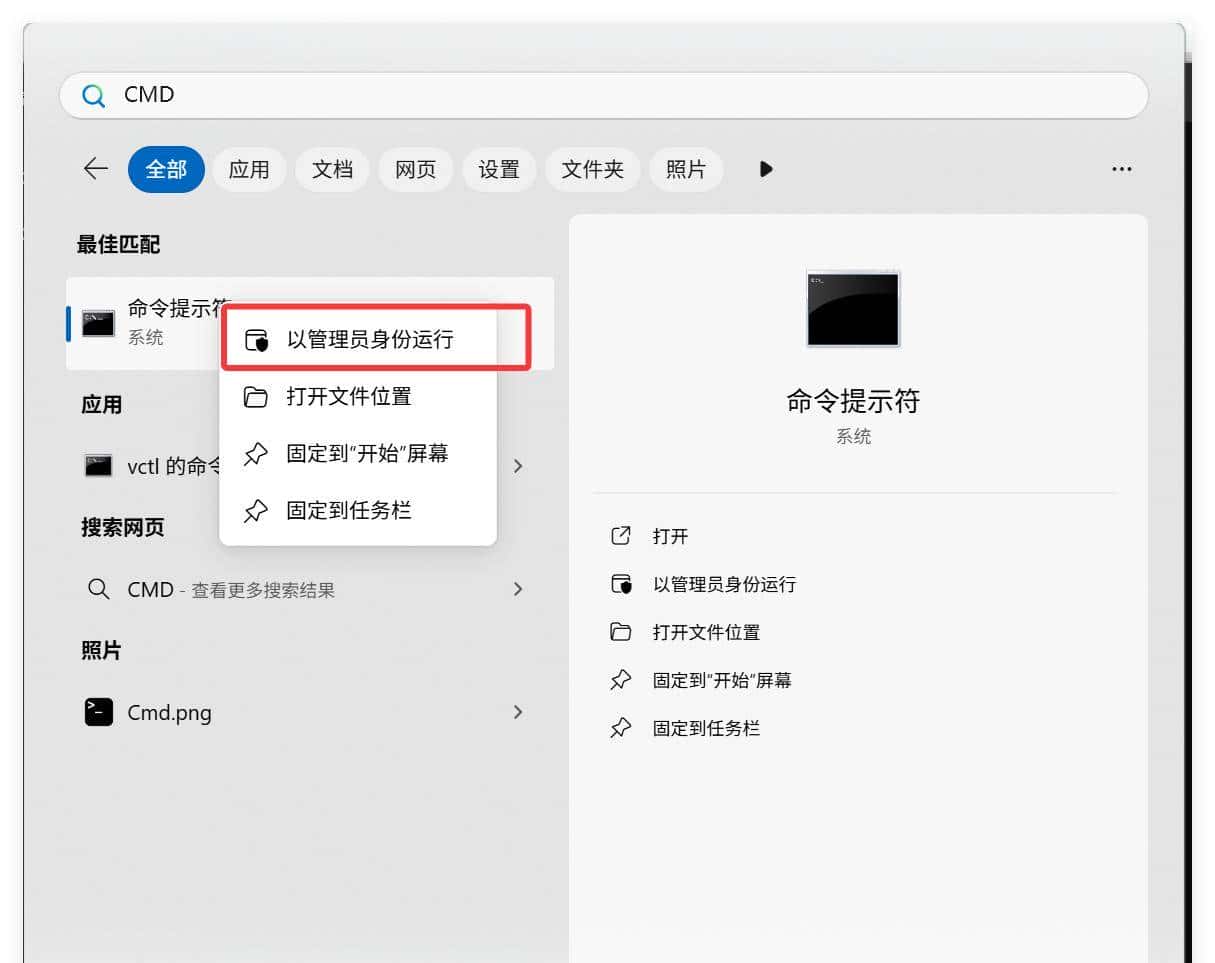The image size is (1215, 963).
Task: Expand the arrow next to Cmd.png
Action: pos(518,712)
